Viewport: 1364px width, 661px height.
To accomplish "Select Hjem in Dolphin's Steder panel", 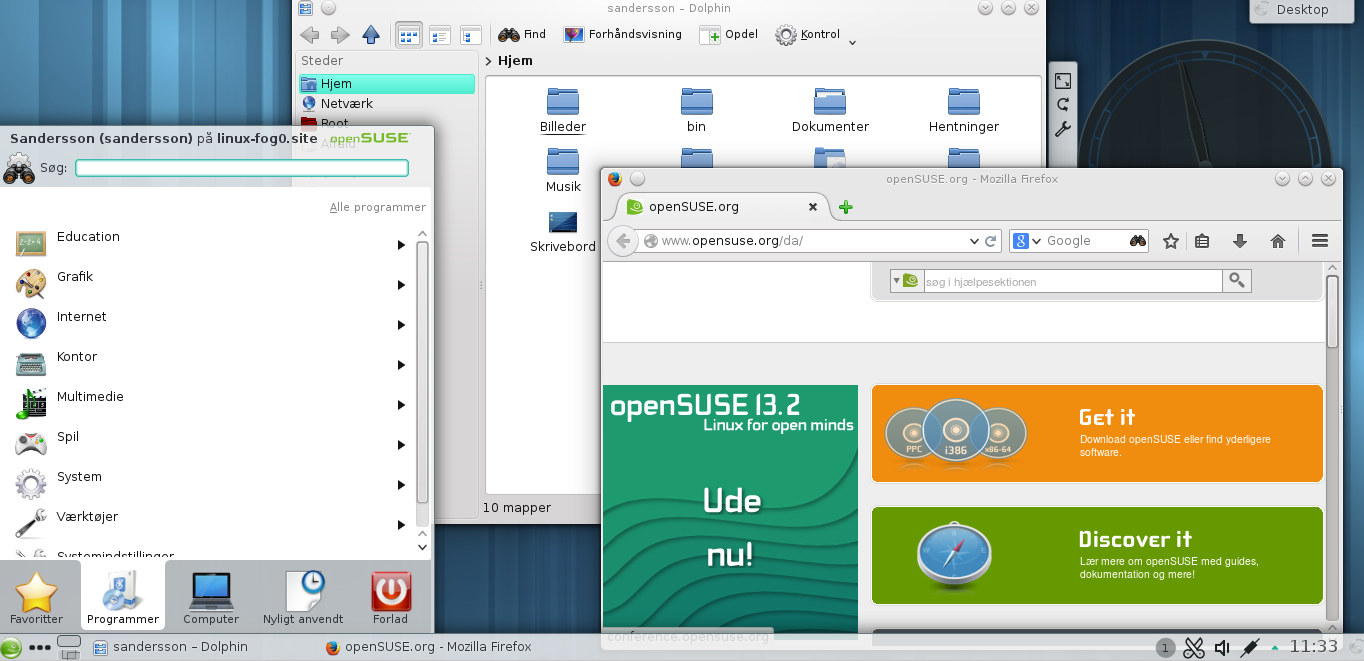I will pyautogui.click(x=386, y=84).
